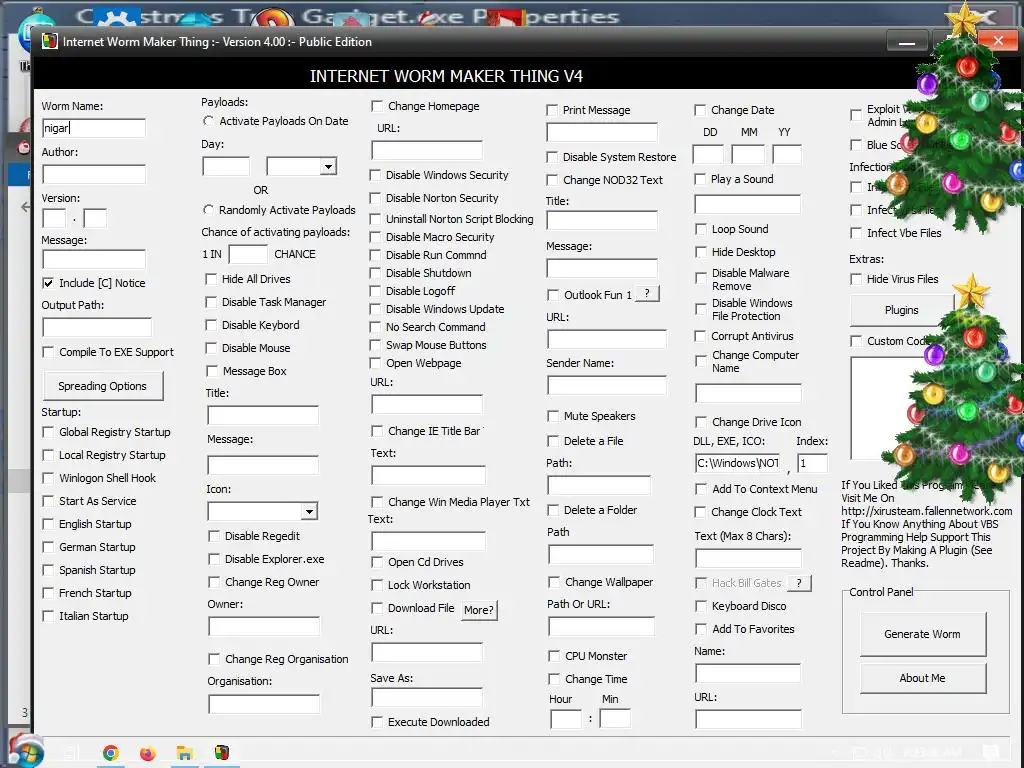Click the Change Homepage URL field
Image resolution: width=1024 pixels, height=768 pixels.
(x=427, y=150)
